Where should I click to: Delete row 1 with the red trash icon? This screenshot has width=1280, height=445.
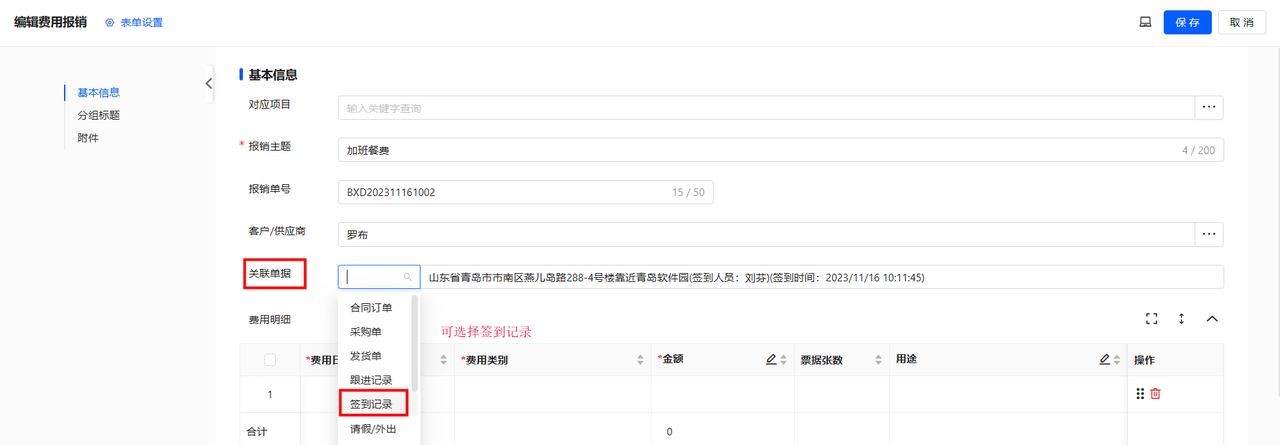point(1156,394)
